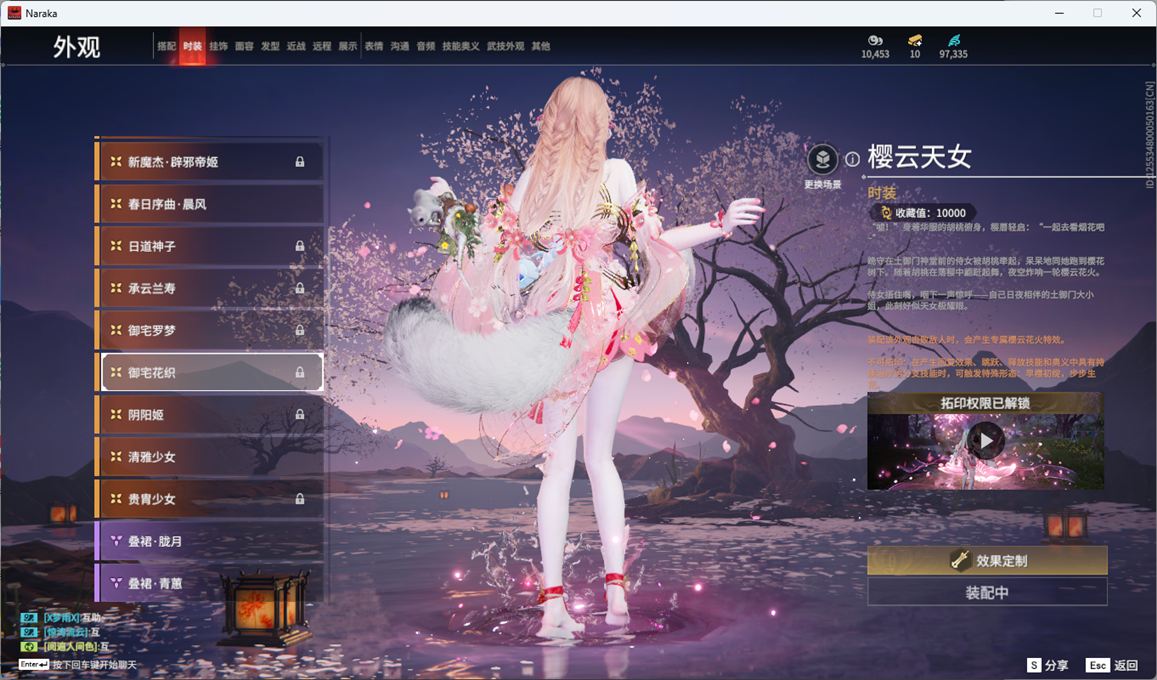The width and height of the screenshot is (1157, 680).
Task: Select outfit 春日序曲·晨风
Action: pos(209,204)
